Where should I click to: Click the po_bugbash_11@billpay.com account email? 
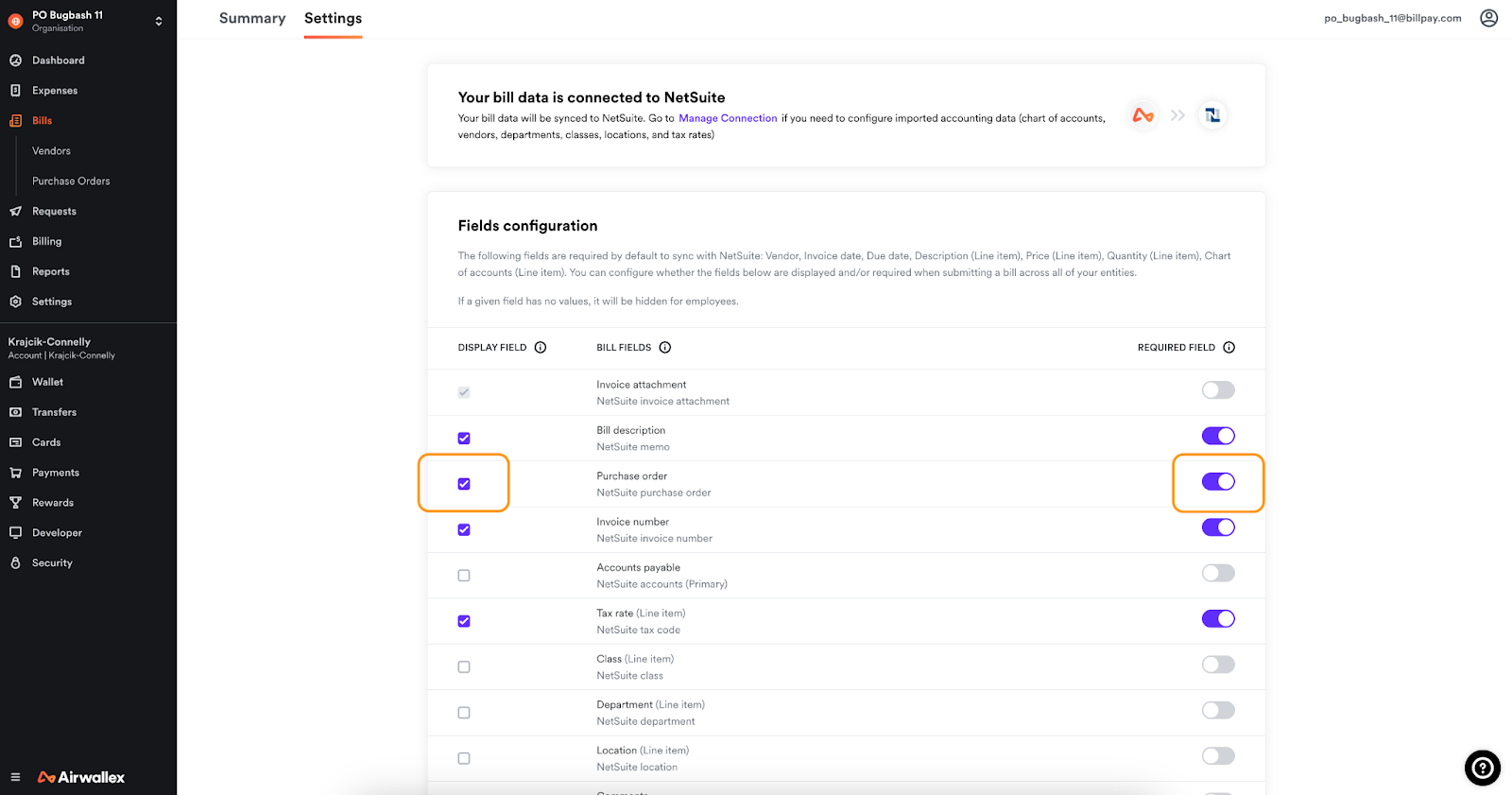coord(1393,18)
